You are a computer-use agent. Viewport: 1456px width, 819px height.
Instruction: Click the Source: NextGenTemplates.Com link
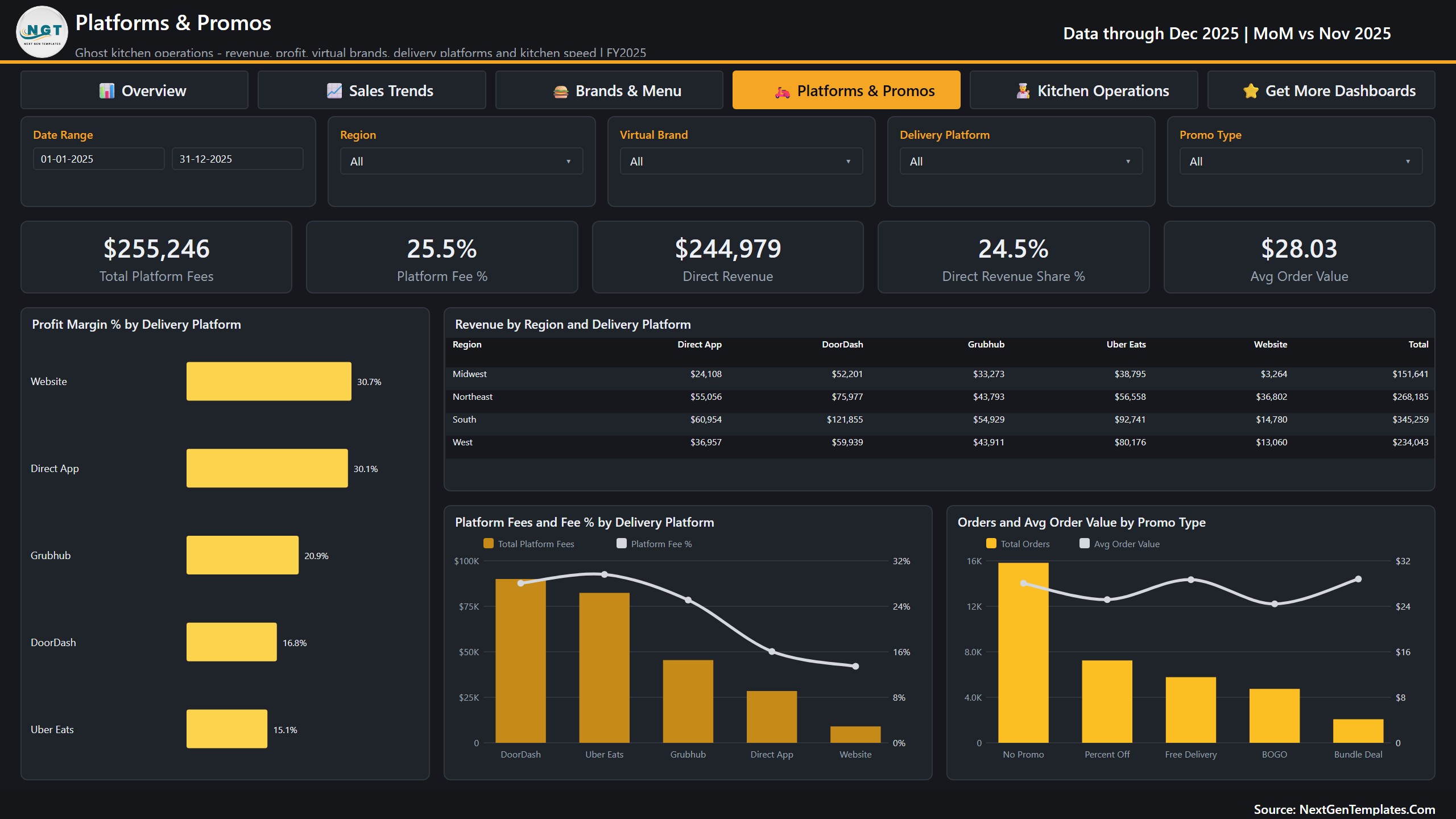pos(1345,809)
